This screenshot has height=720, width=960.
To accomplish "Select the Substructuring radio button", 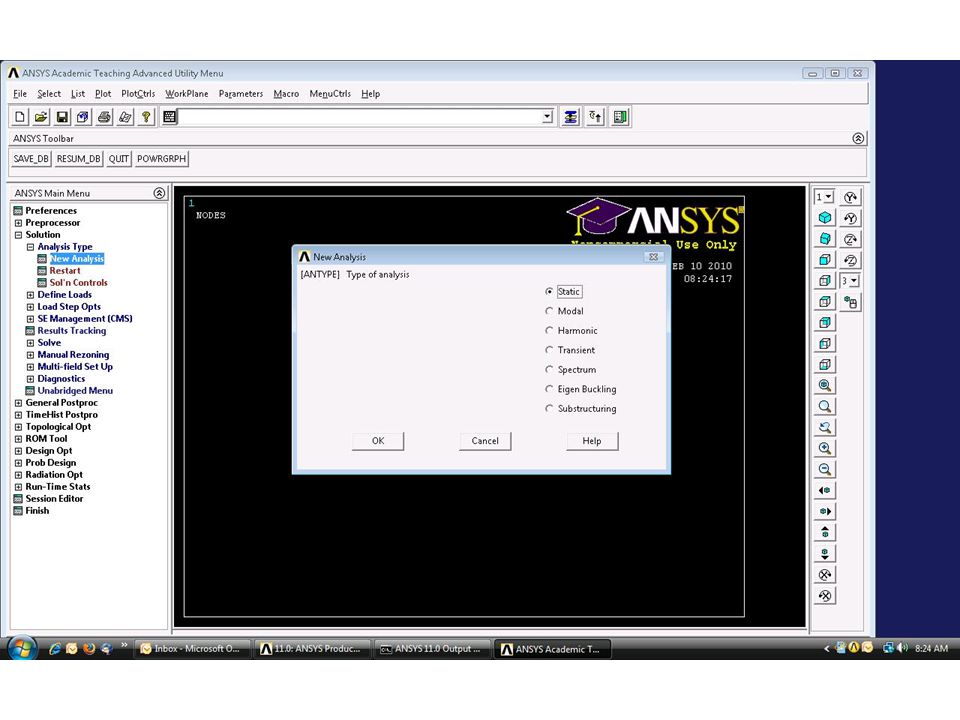I will click(549, 408).
